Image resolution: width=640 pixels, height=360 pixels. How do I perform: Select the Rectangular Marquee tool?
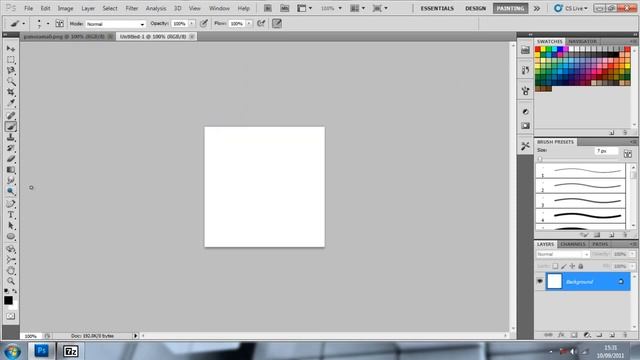click(11, 60)
